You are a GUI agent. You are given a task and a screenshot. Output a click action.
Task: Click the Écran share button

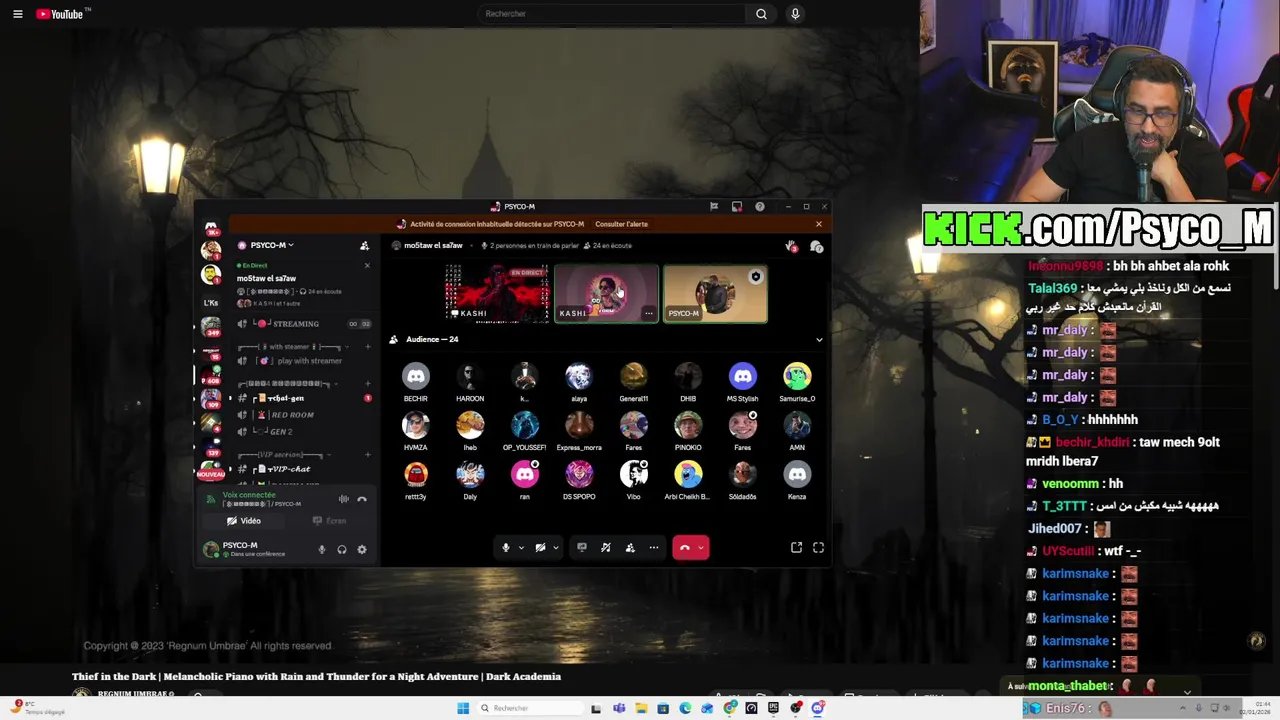[330, 521]
